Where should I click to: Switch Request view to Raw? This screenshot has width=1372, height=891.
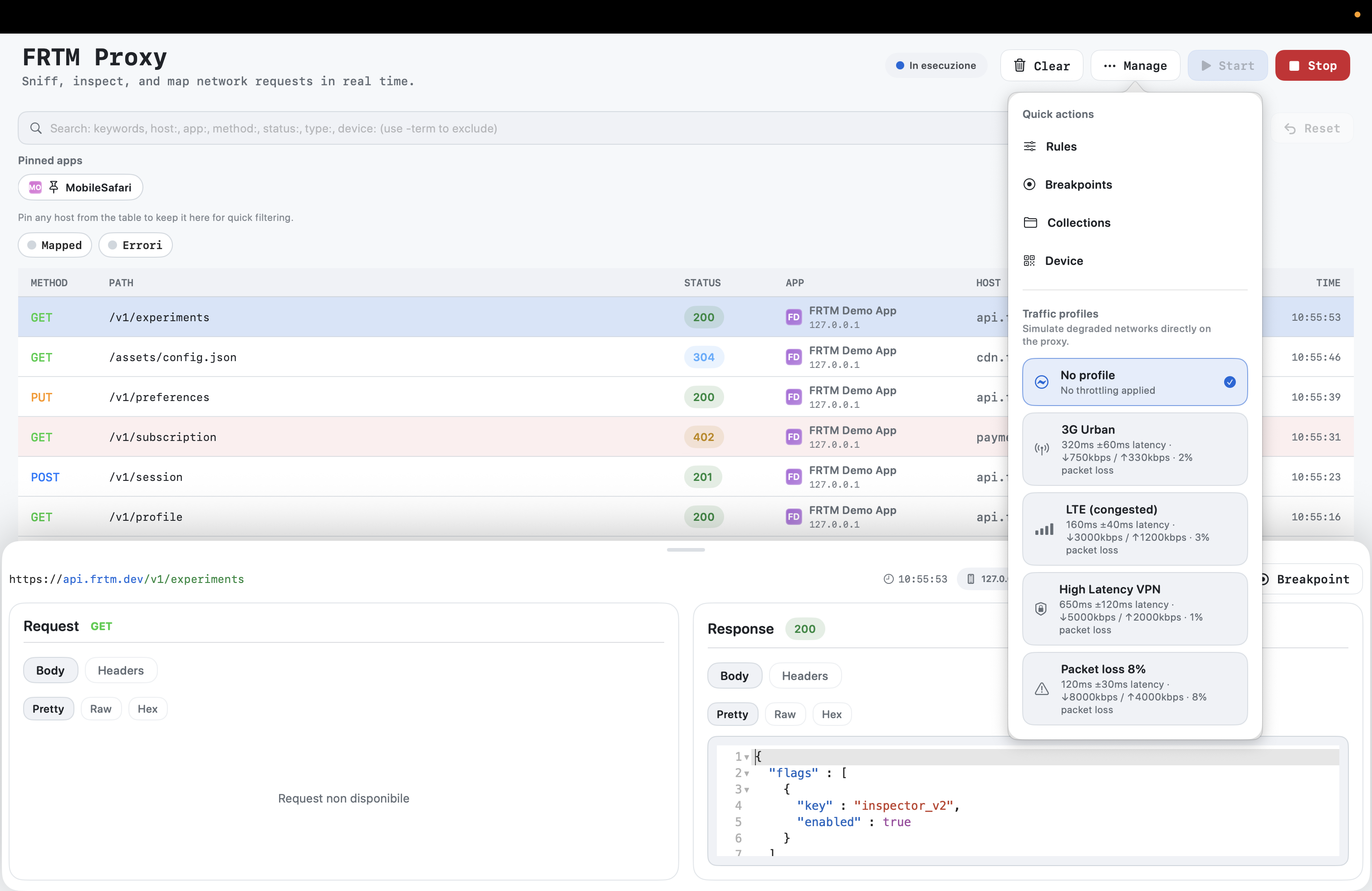[100, 709]
